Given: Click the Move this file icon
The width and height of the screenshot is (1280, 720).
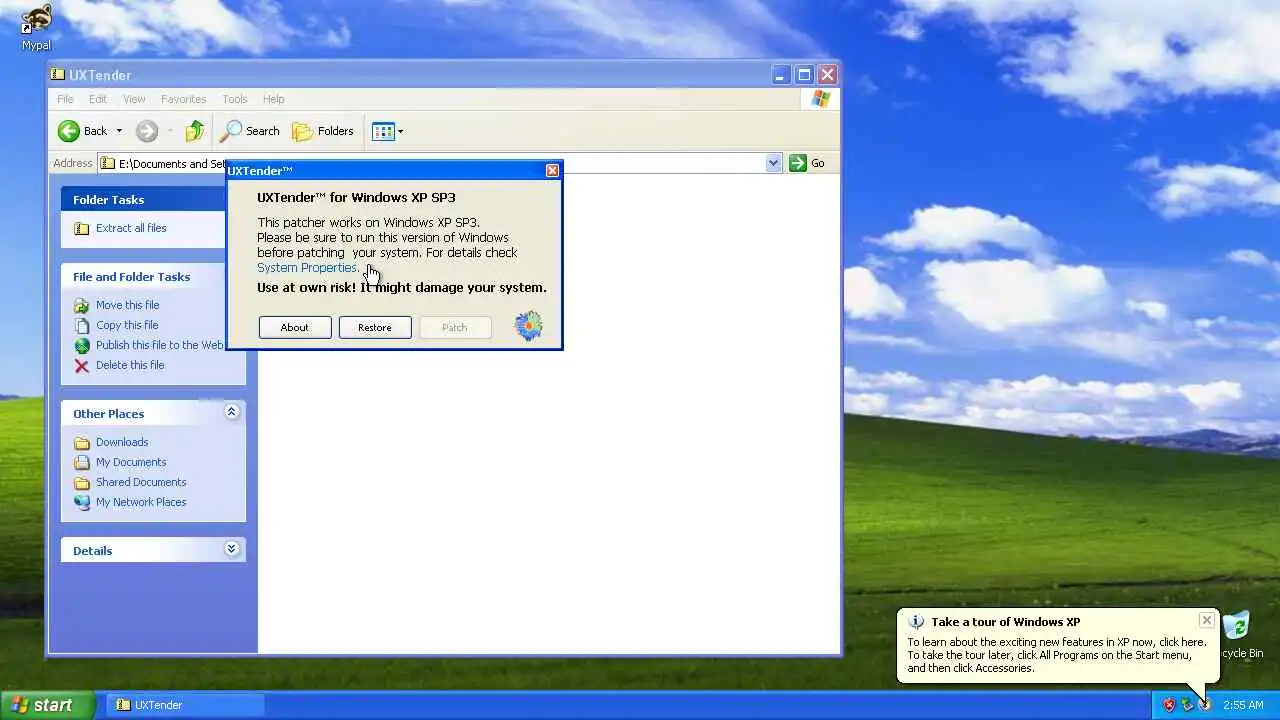Looking at the screenshot, I should coord(82,306).
